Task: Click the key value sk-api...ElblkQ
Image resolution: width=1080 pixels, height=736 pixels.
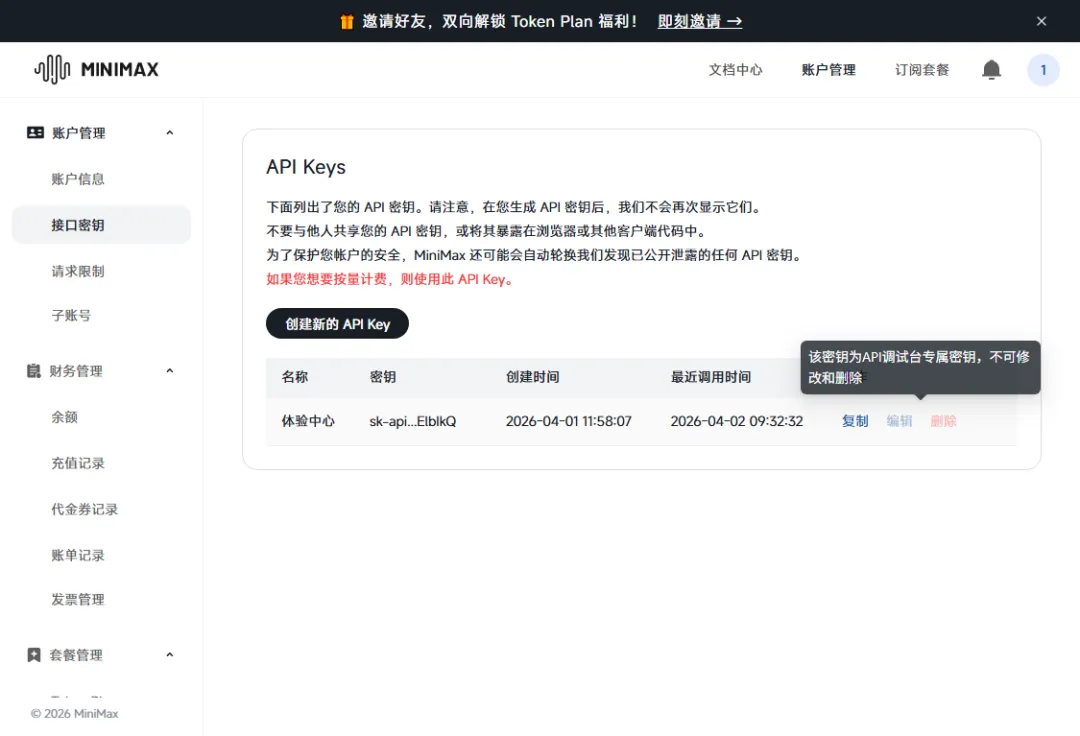Action: pos(413,421)
